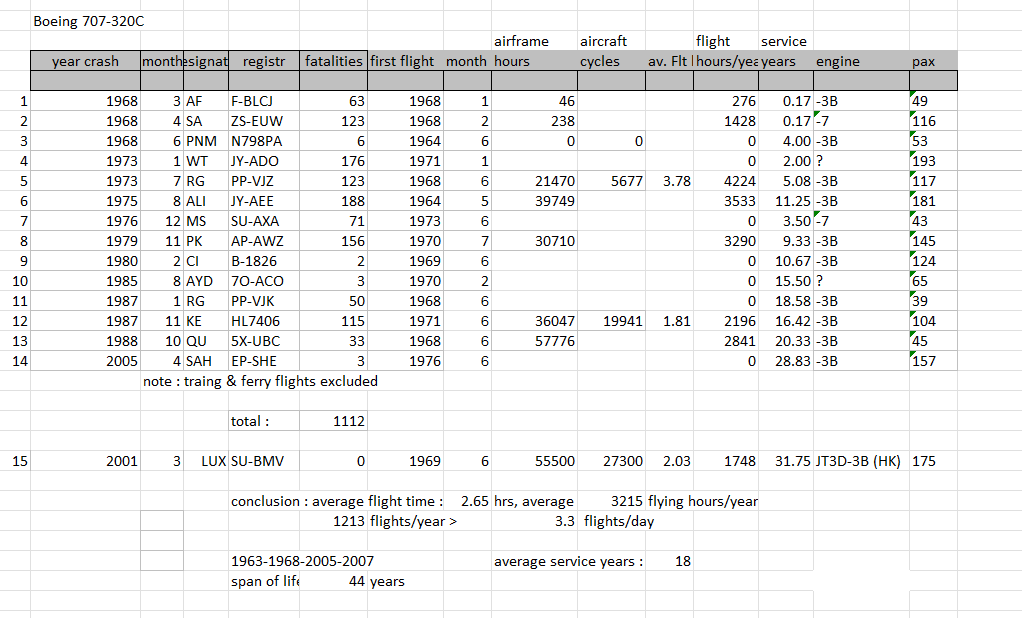Select registration cell AP-AWZ
1022x618 pixels.
tap(264, 241)
